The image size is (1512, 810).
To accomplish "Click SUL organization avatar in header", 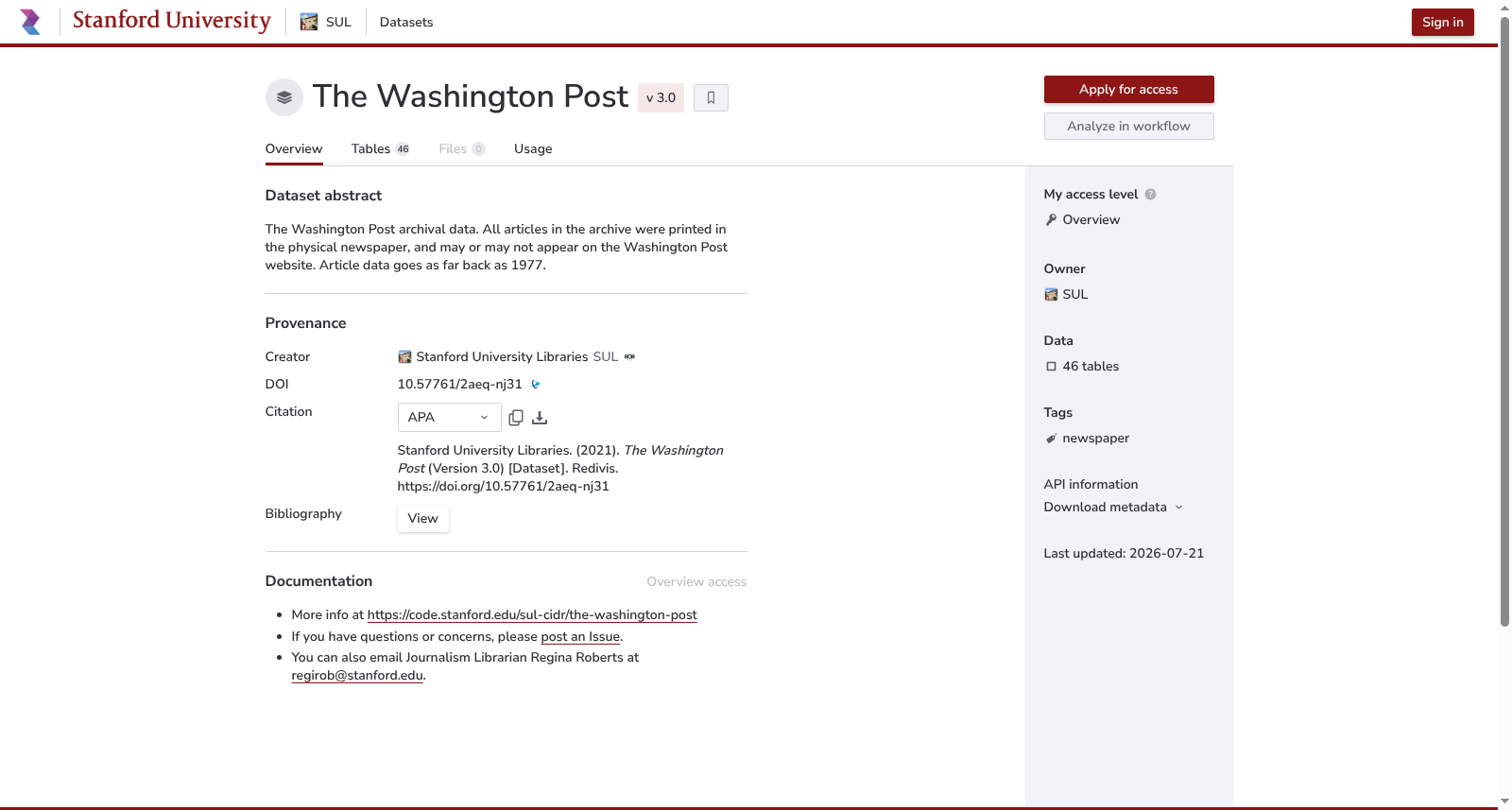I will click(x=309, y=22).
